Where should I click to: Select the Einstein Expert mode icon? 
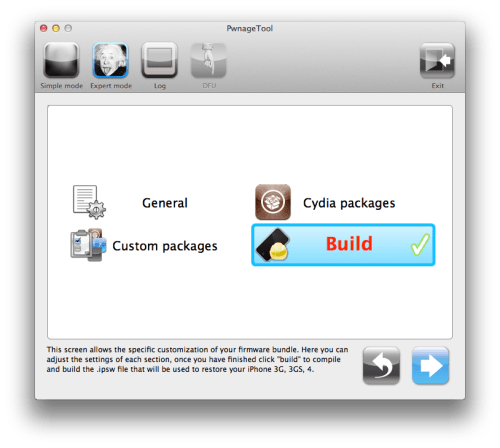(110, 60)
